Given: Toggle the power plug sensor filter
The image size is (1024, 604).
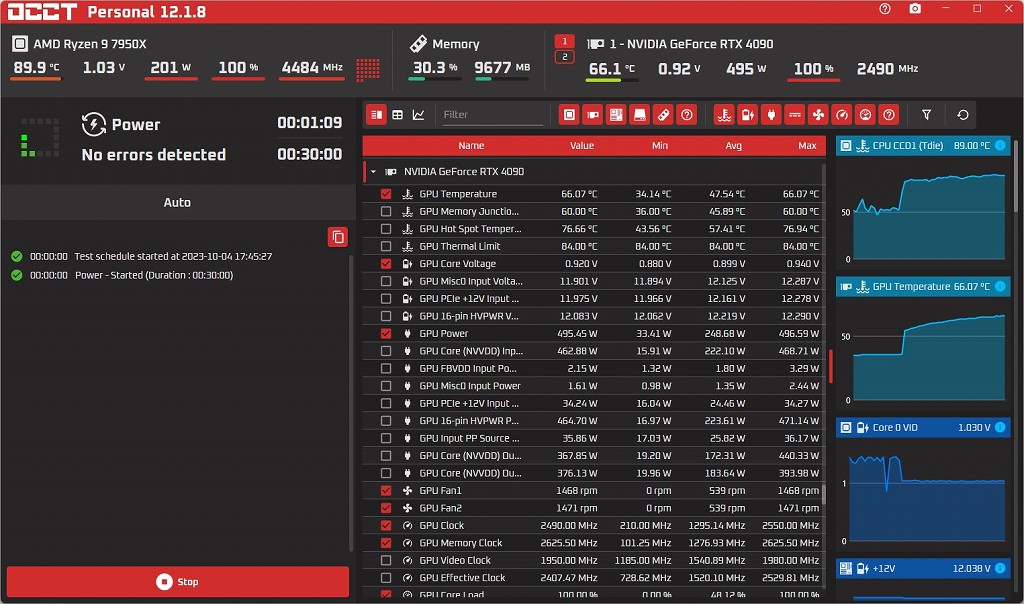Looking at the screenshot, I should pyautogui.click(x=771, y=115).
